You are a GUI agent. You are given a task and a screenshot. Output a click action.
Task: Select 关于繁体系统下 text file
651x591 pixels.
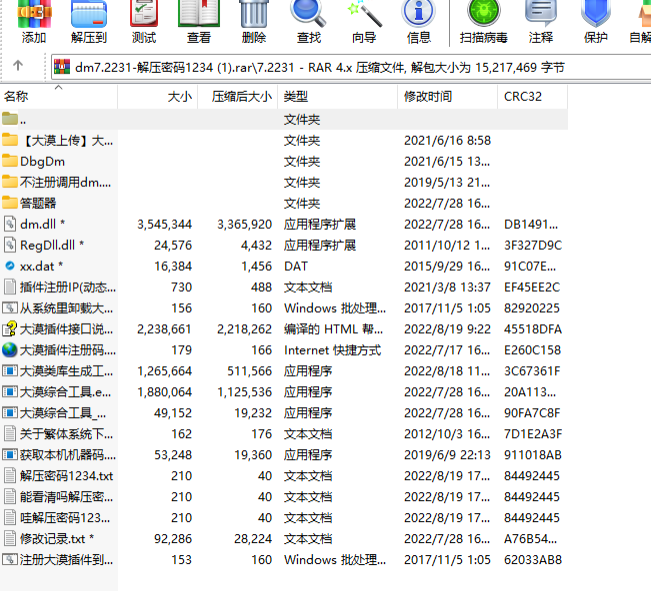coord(58,434)
